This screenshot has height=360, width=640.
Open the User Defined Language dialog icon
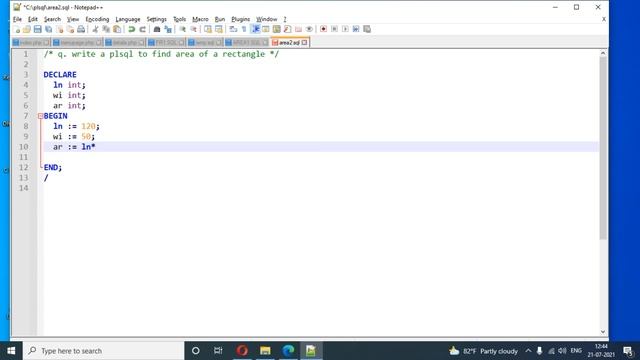[x=266, y=29]
